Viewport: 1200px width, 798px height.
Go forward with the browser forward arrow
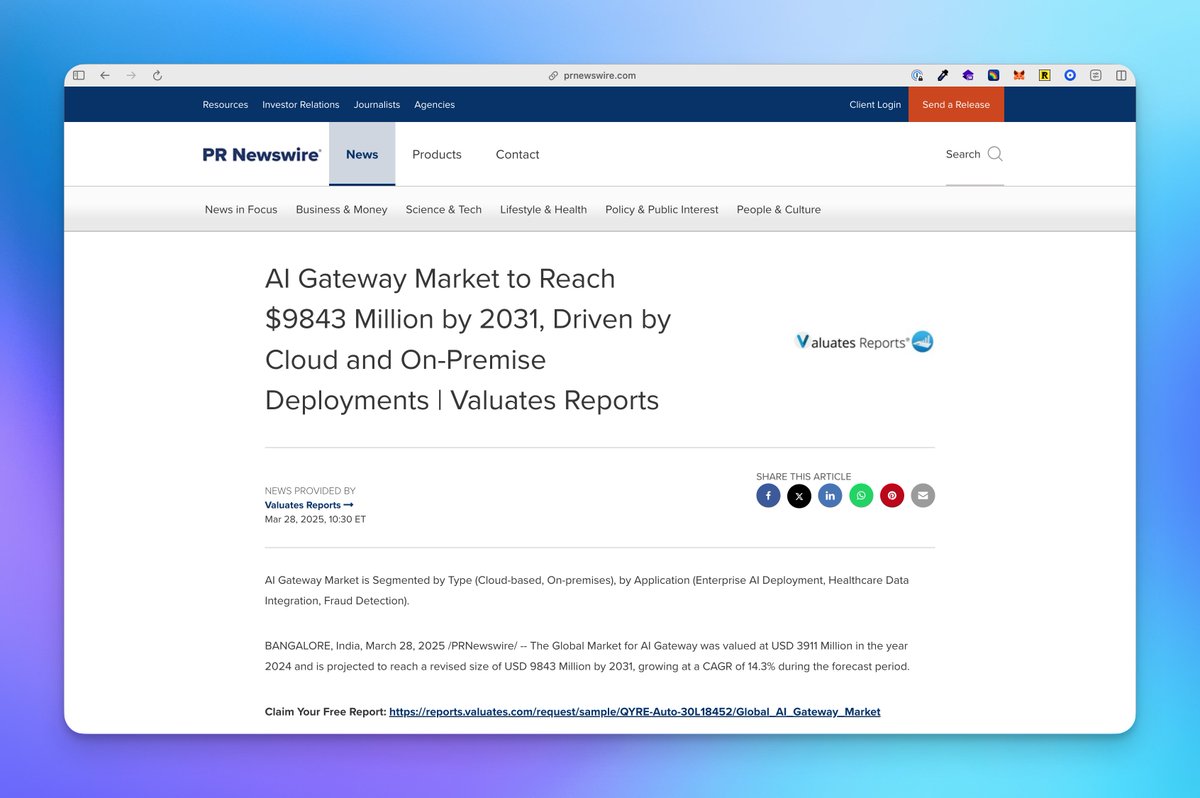click(x=131, y=75)
